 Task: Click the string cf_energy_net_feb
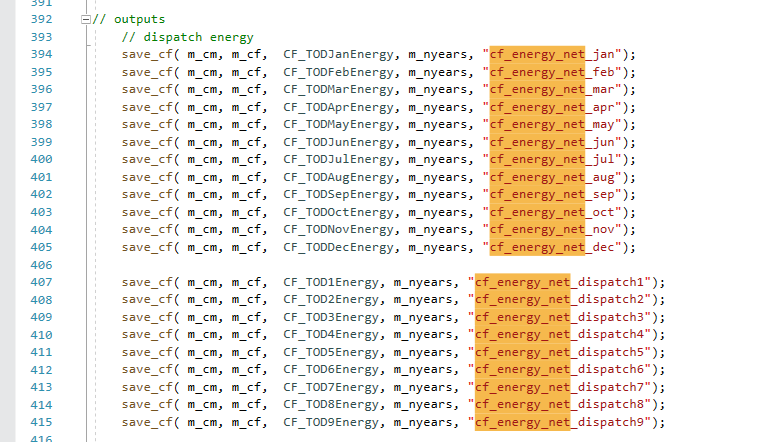tap(552, 72)
